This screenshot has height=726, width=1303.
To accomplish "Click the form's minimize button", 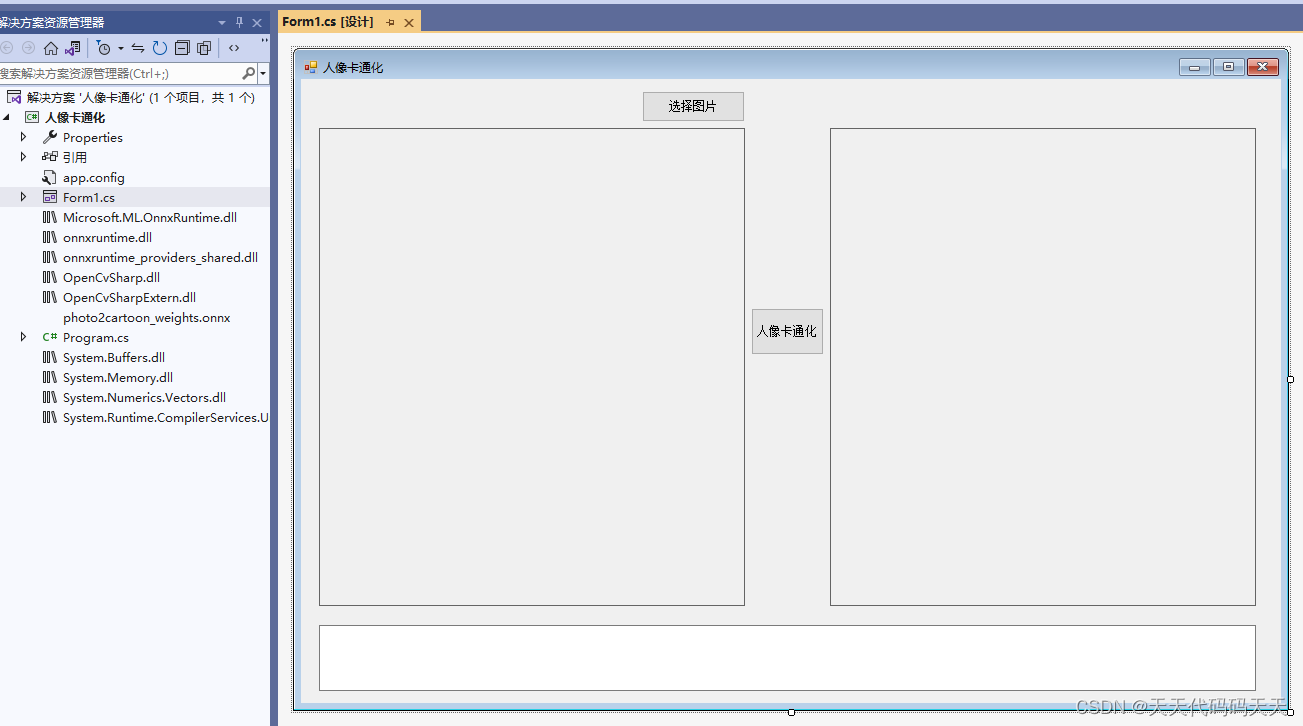I will tap(1195, 67).
